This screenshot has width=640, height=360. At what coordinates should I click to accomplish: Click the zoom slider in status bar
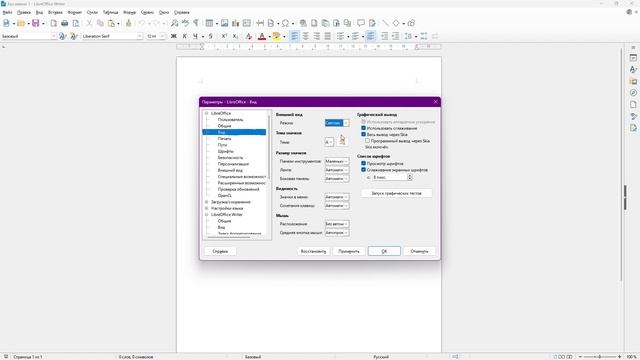[x=600, y=357]
